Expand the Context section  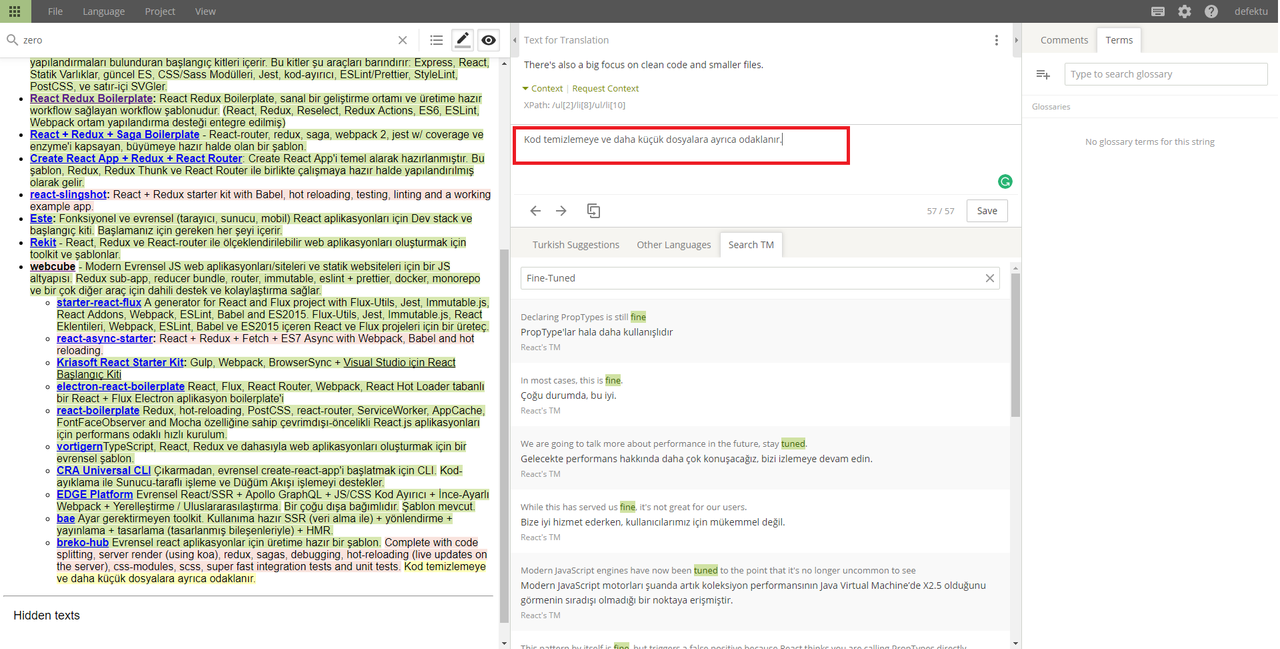(543, 88)
